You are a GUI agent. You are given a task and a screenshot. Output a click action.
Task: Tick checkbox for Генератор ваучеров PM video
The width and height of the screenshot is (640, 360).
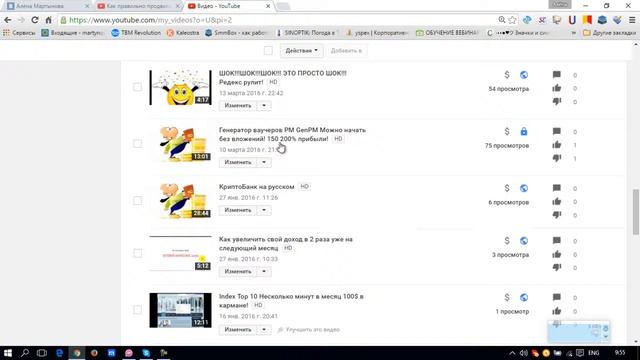[138, 144]
